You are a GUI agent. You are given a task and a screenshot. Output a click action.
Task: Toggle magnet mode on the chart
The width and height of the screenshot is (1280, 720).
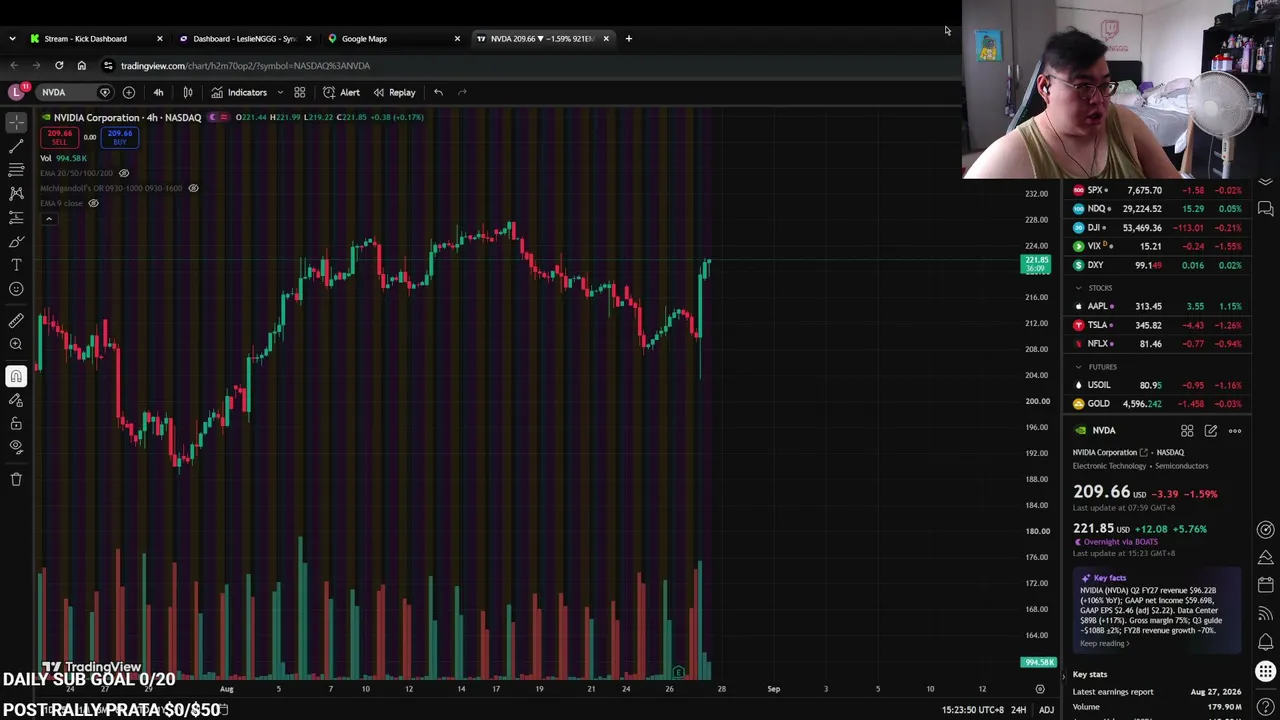pyautogui.click(x=16, y=376)
